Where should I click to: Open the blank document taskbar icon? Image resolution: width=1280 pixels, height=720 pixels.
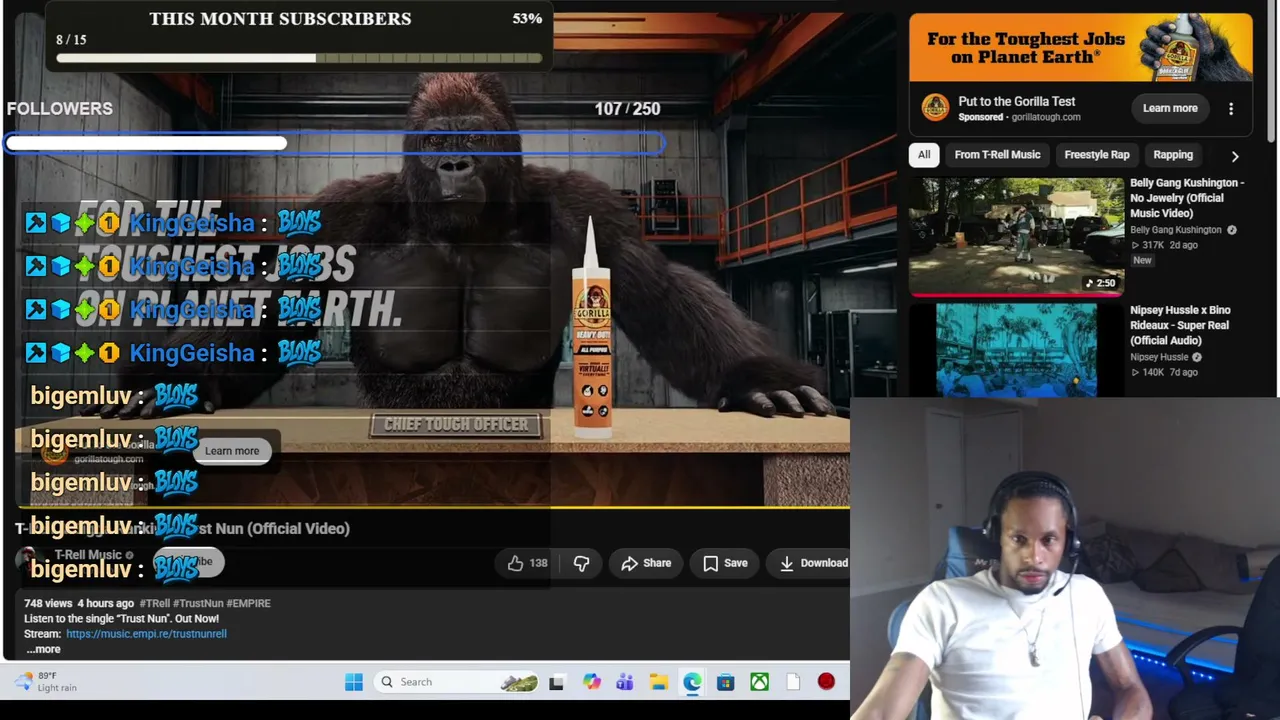[793, 682]
